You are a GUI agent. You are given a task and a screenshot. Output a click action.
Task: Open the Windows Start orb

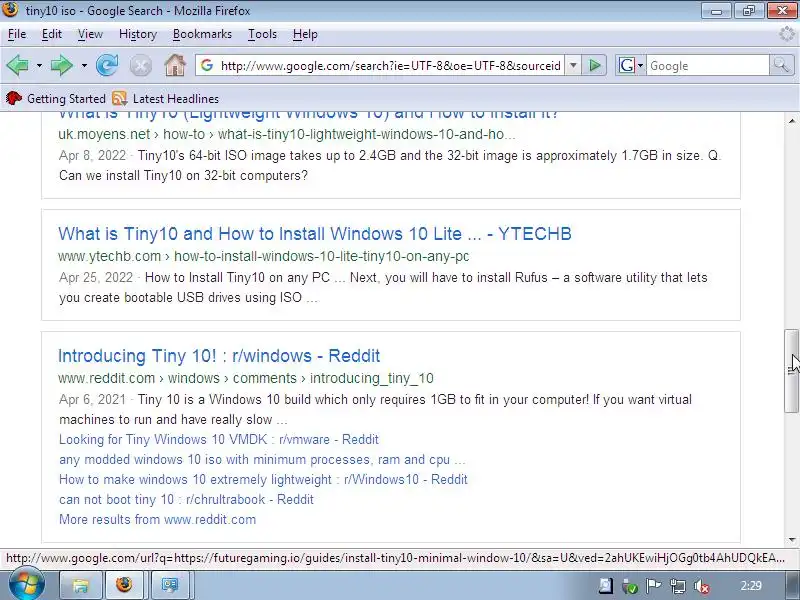tap(27, 584)
